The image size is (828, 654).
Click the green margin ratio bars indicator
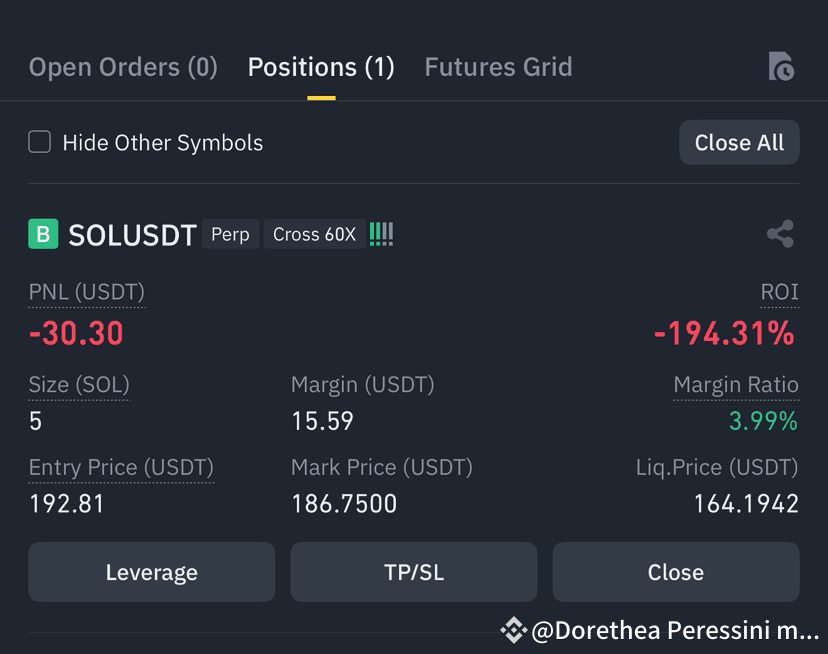(381, 233)
